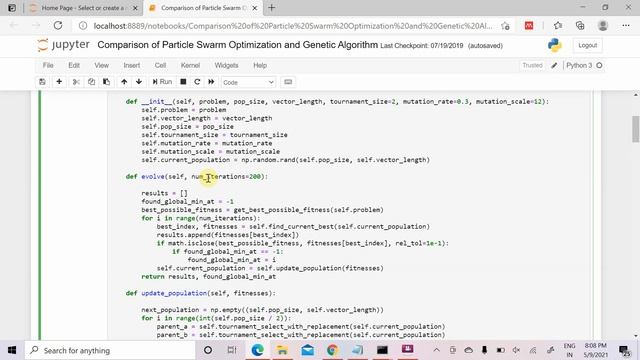This screenshot has width=640, height=360.
Task: Open File Explorer from taskbar
Action: click(x=282, y=350)
